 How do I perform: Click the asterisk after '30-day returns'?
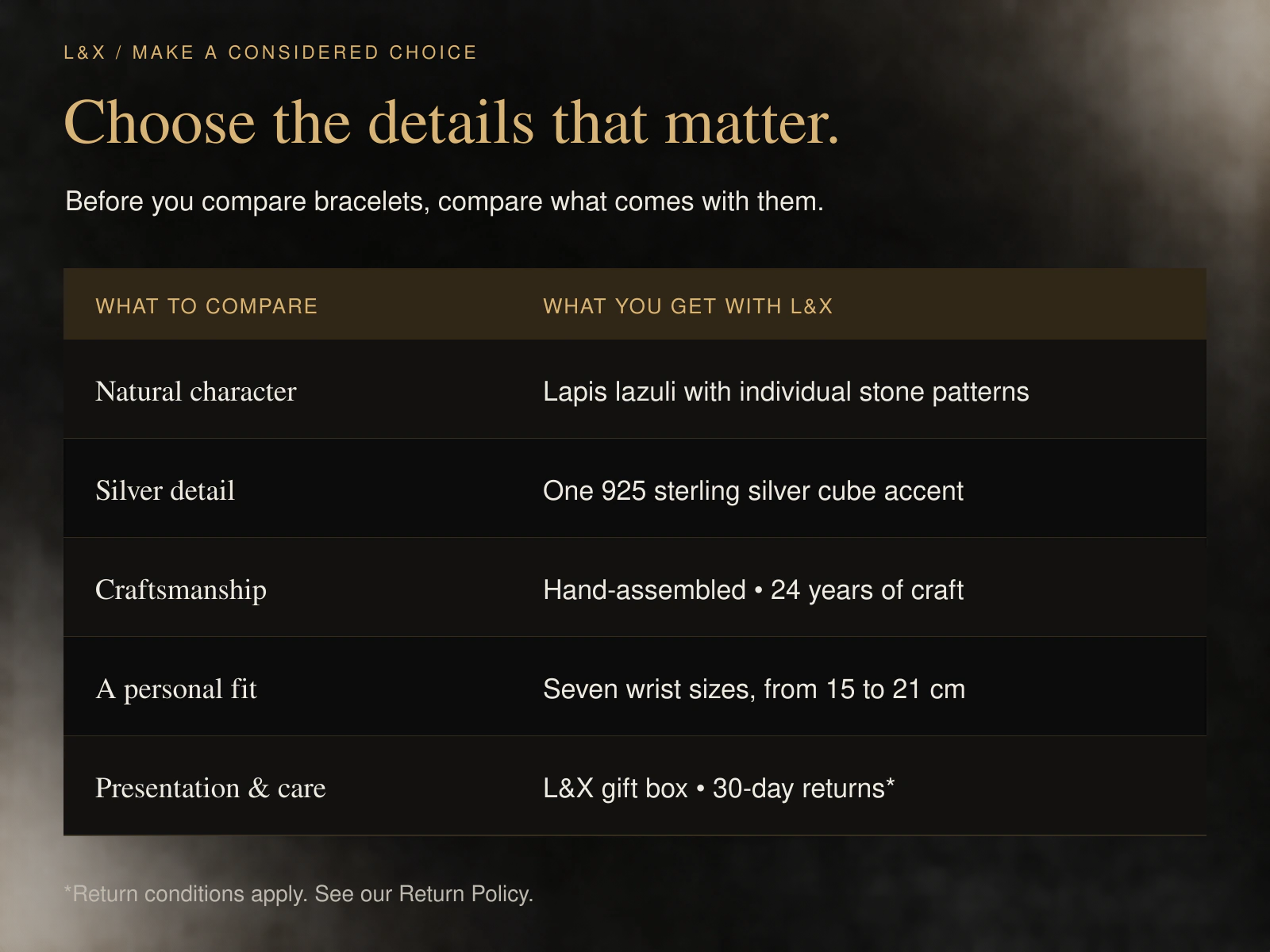pos(891,783)
